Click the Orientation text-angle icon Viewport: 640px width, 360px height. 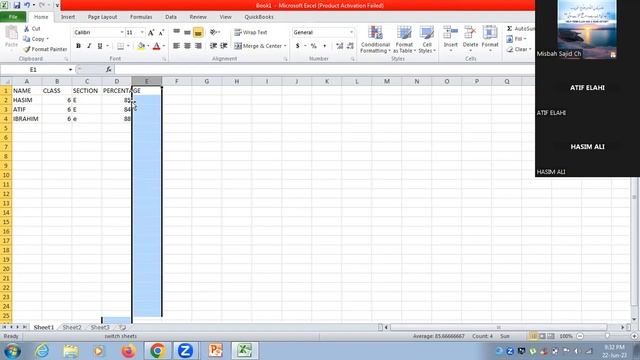tap(214, 32)
